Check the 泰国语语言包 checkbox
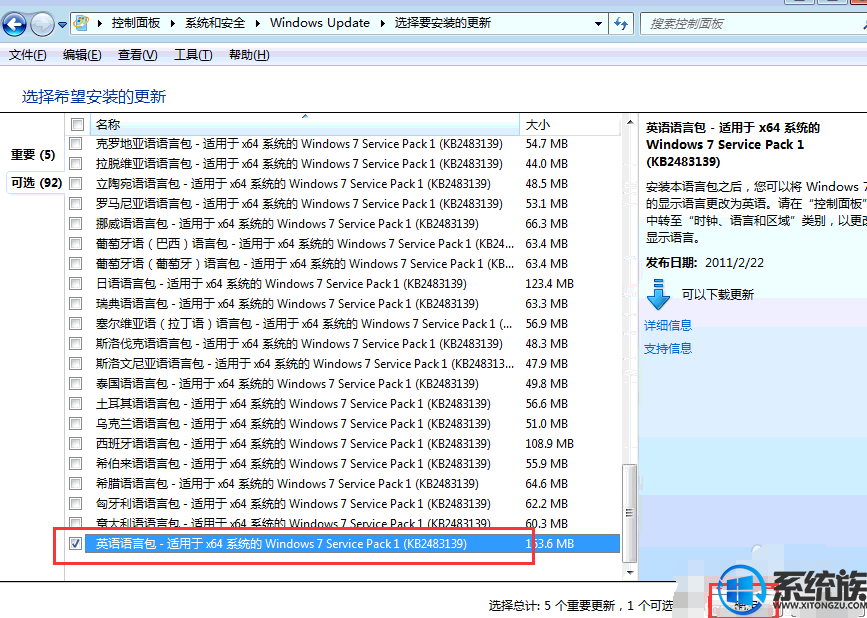The height and width of the screenshot is (618, 867). [75, 384]
